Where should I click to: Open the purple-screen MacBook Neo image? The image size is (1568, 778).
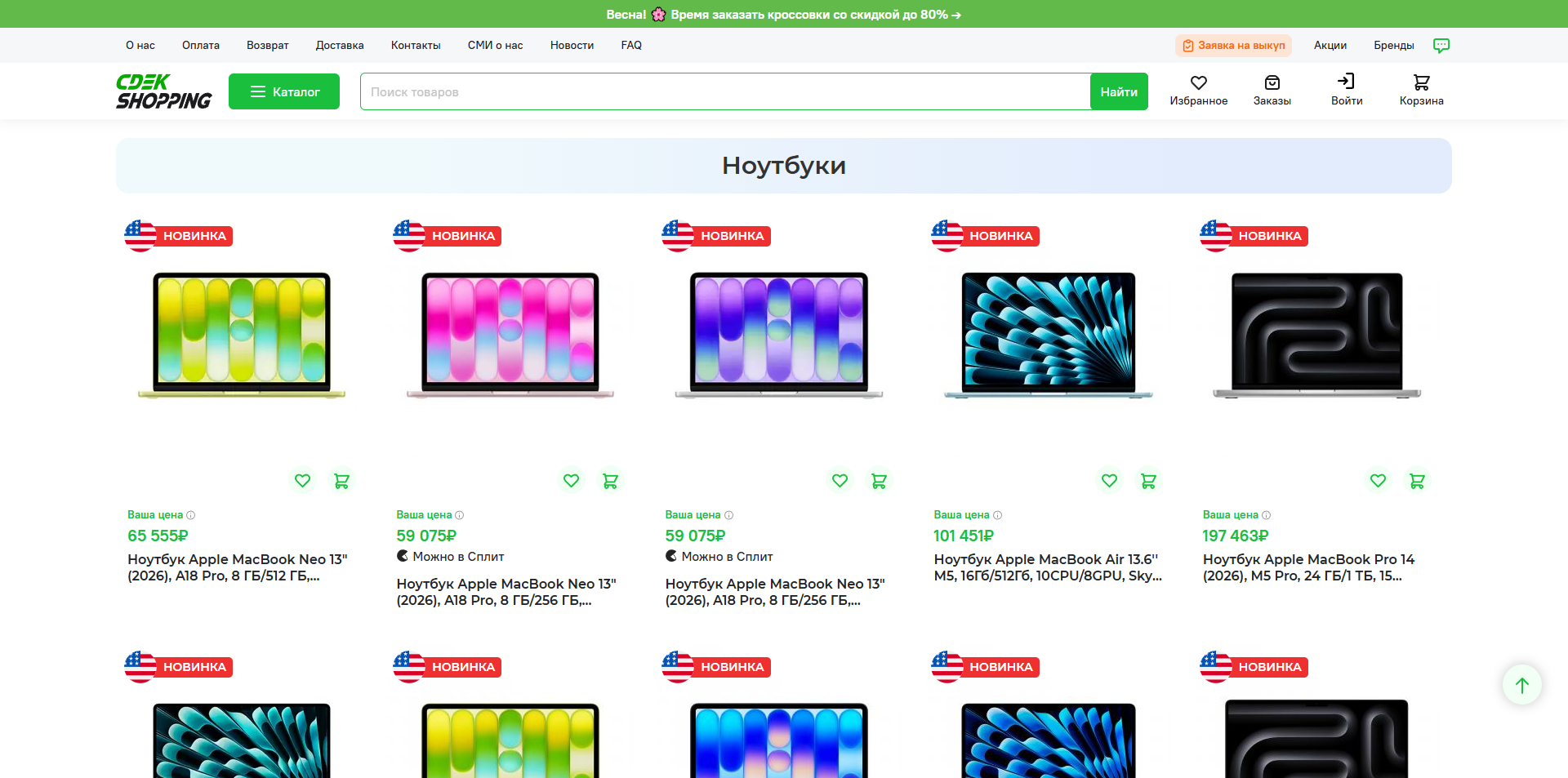tap(779, 336)
